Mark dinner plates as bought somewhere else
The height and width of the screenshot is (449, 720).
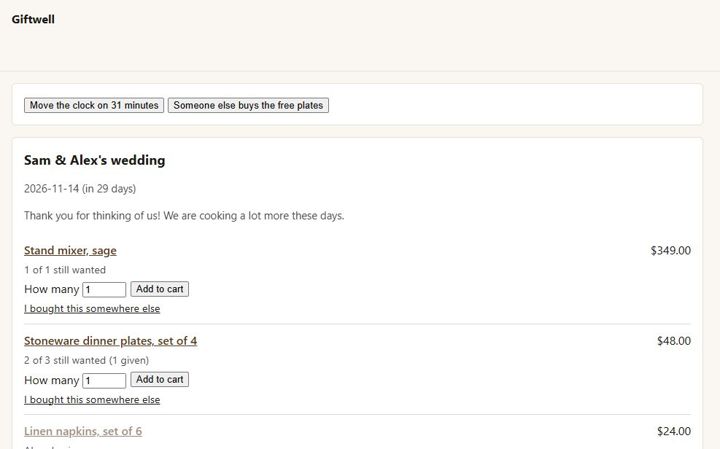click(92, 399)
